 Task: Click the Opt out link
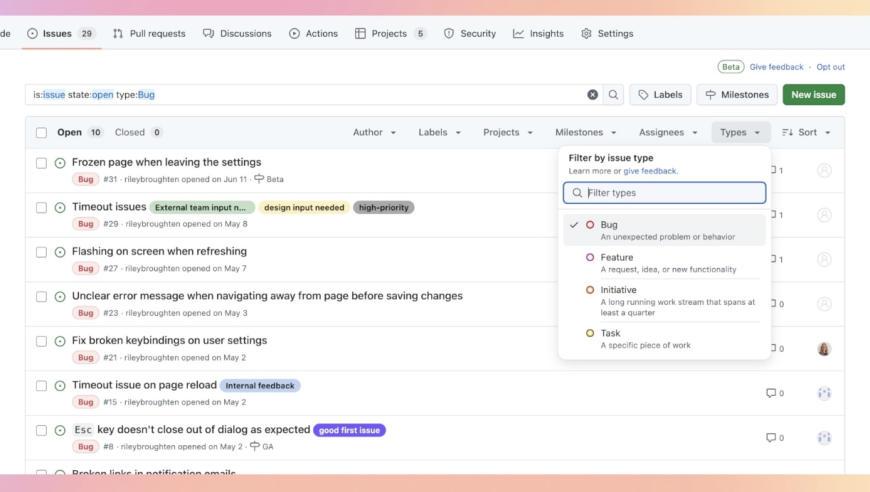831,67
